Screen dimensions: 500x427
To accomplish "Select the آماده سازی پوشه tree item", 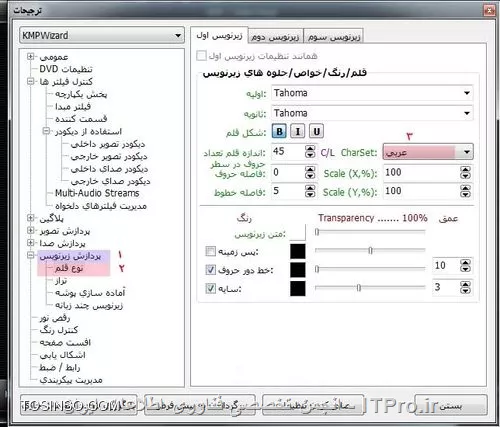I will point(90,293).
